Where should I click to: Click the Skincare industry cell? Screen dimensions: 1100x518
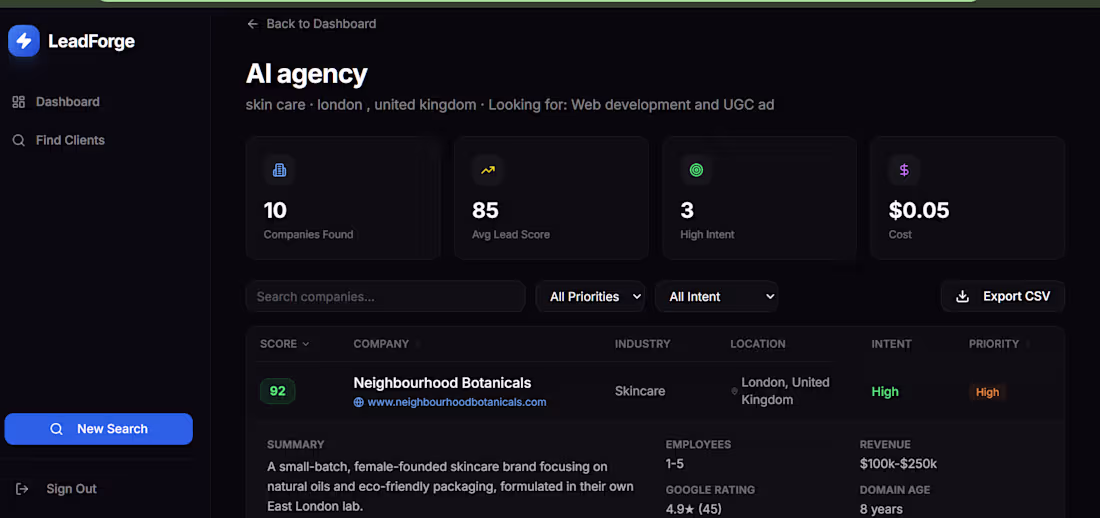click(640, 391)
